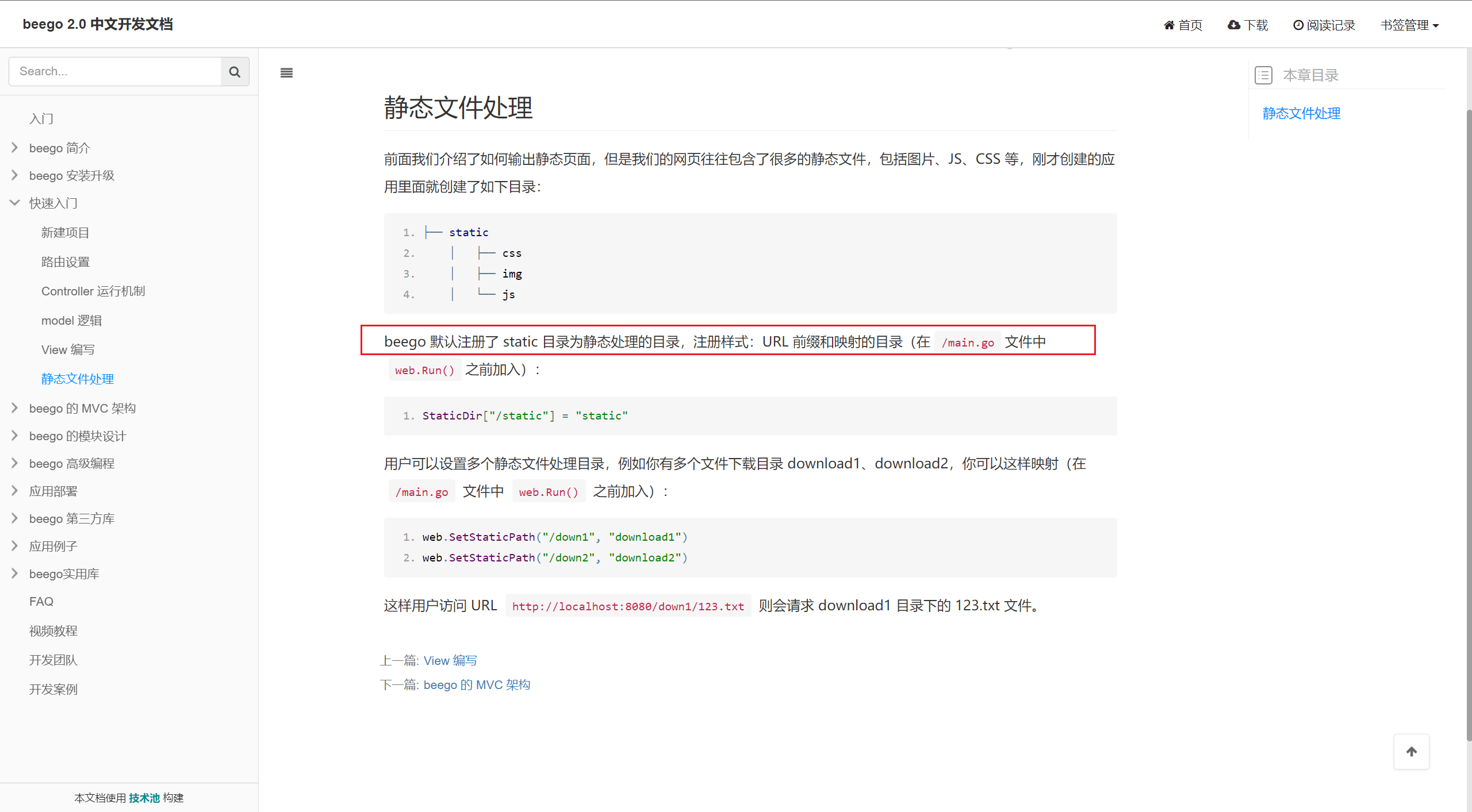Open 书签管理 dropdown menu
This screenshot has height=812, width=1472.
1409,25
